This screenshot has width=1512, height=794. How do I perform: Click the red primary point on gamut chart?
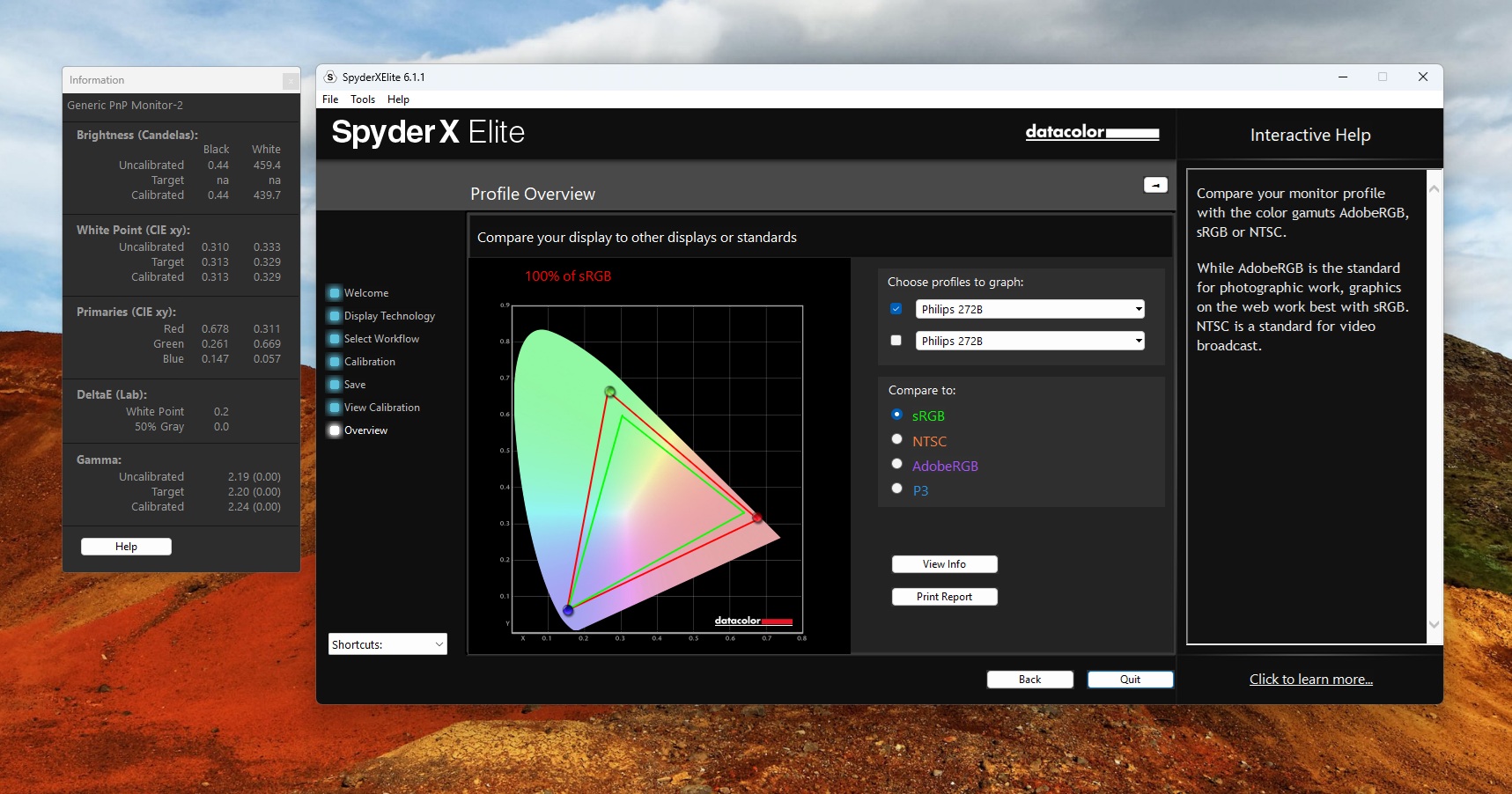pyautogui.click(x=756, y=518)
